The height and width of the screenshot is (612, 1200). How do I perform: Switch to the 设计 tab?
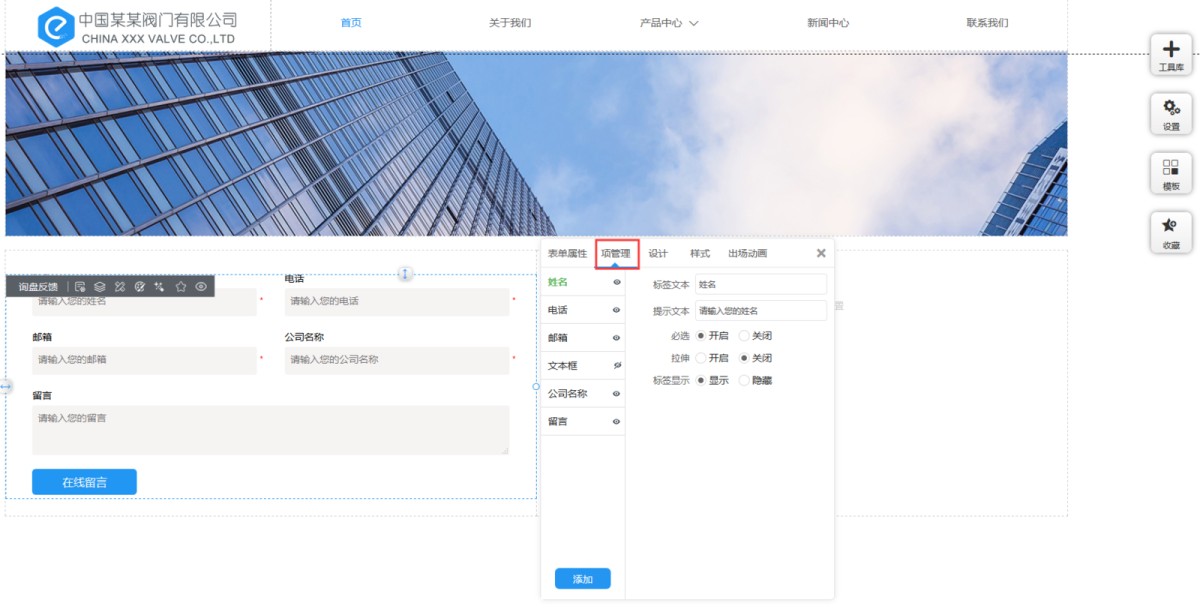[x=658, y=254]
